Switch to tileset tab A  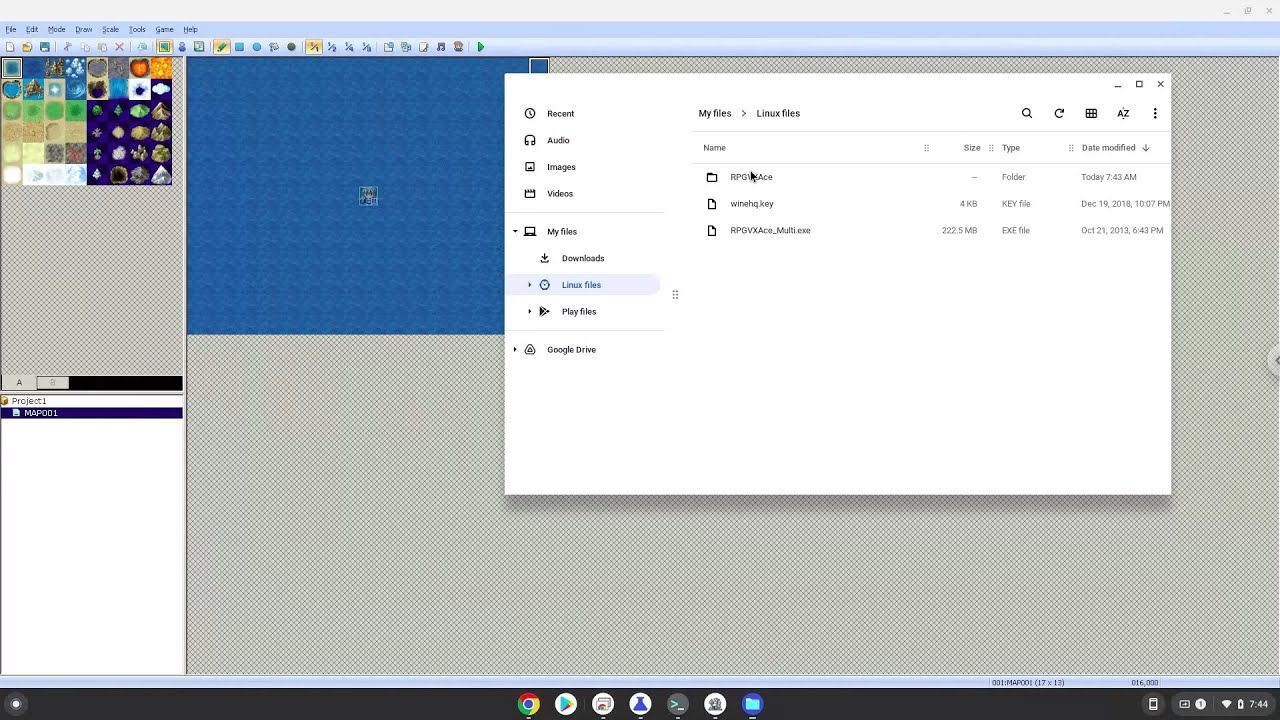pos(18,382)
